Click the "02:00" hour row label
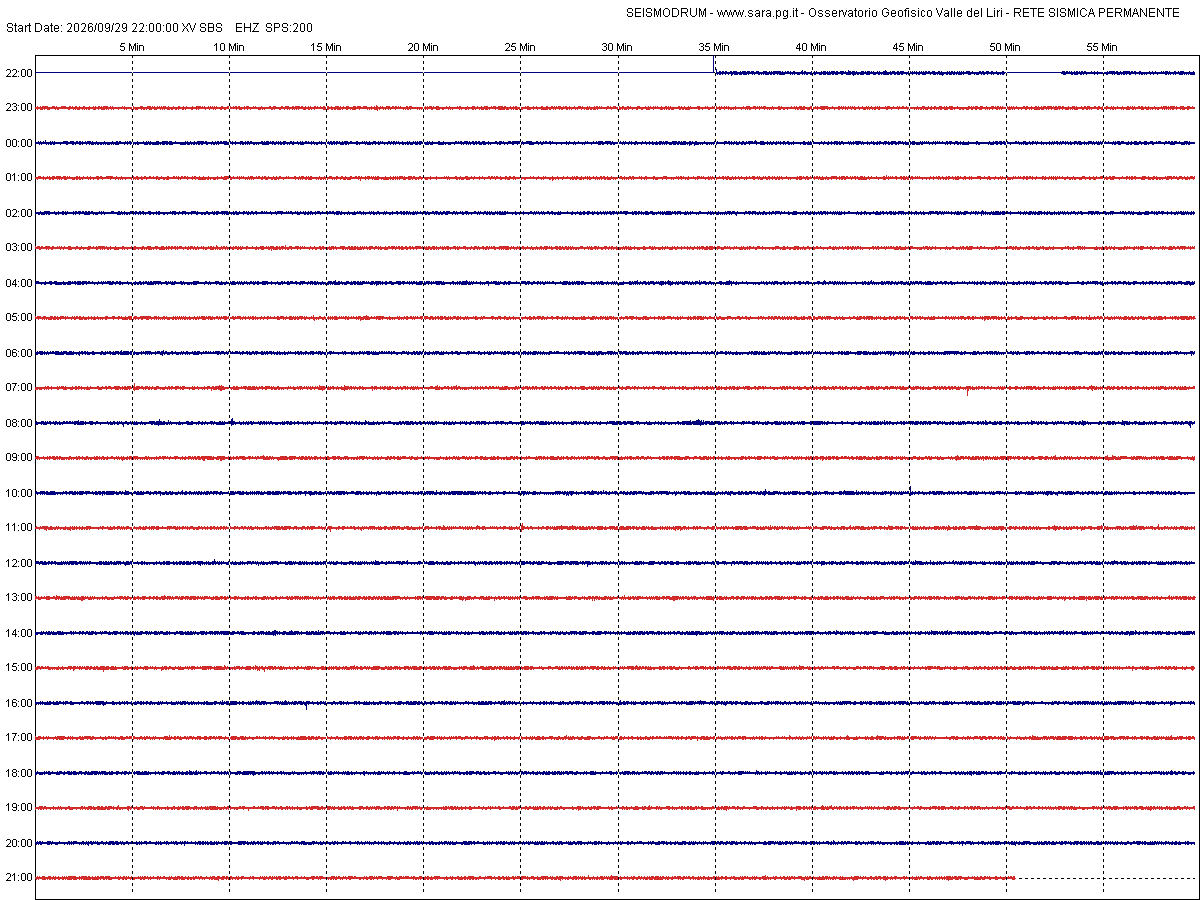 19,213
